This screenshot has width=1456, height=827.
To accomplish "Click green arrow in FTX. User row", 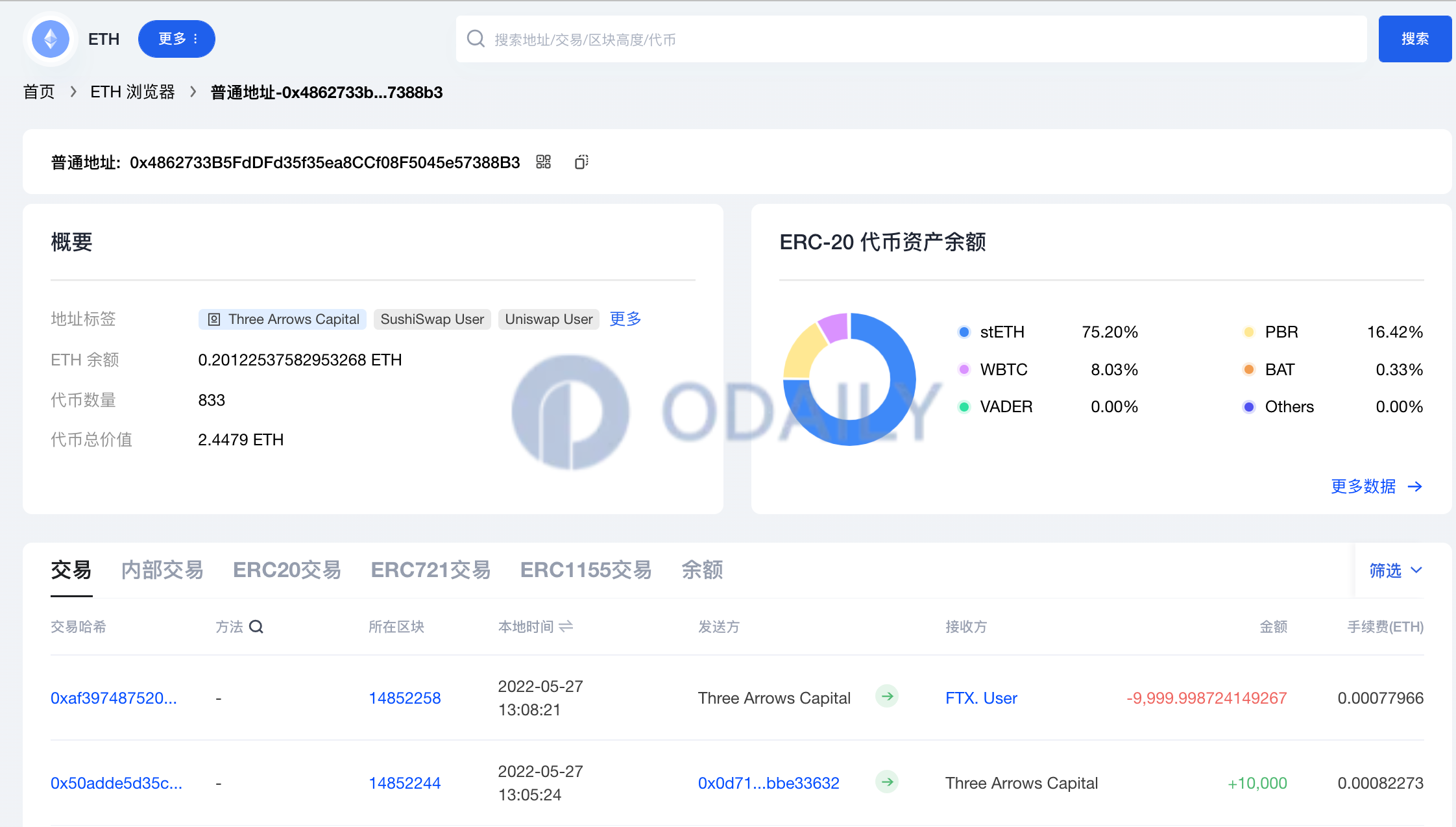I will click(x=887, y=697).
